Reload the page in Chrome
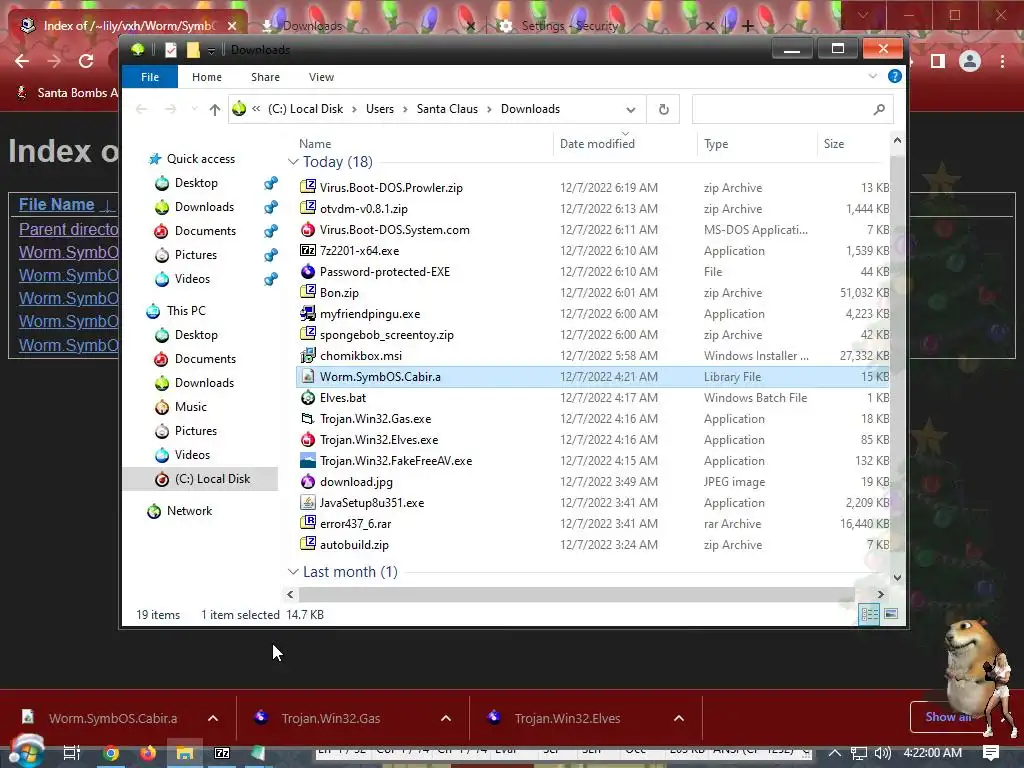 tap(86, 61)
